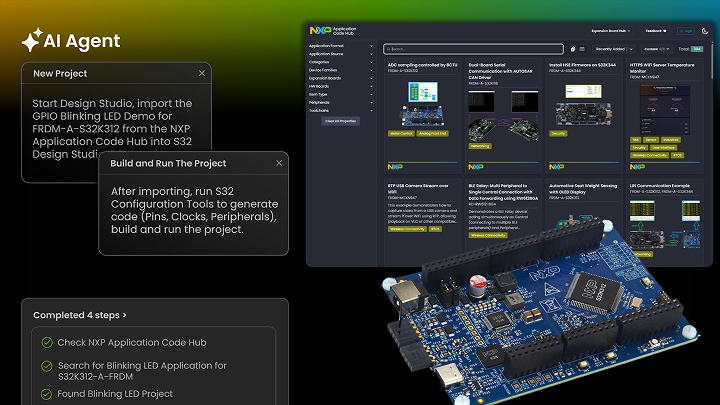Expand the Completed 4 steps section
This screenshot has width=720, height=405.
pos(80,315)
